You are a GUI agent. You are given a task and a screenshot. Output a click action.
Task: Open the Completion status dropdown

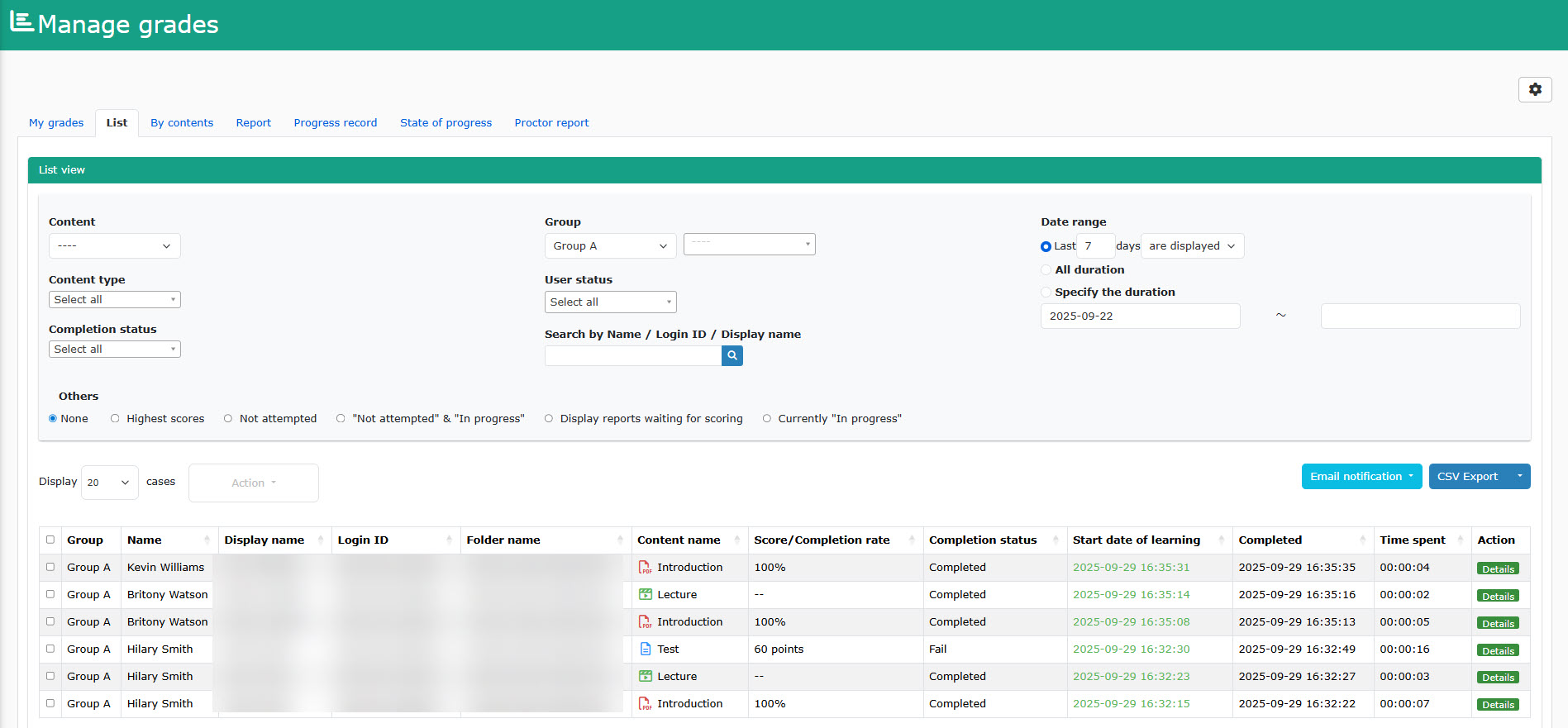click(114, 350)
